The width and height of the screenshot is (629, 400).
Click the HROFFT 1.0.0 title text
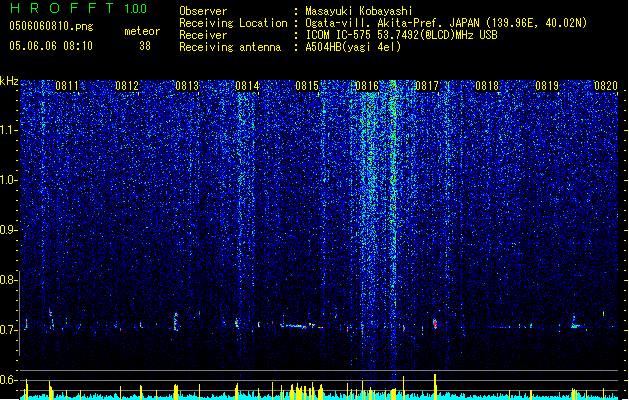point(78,8)
